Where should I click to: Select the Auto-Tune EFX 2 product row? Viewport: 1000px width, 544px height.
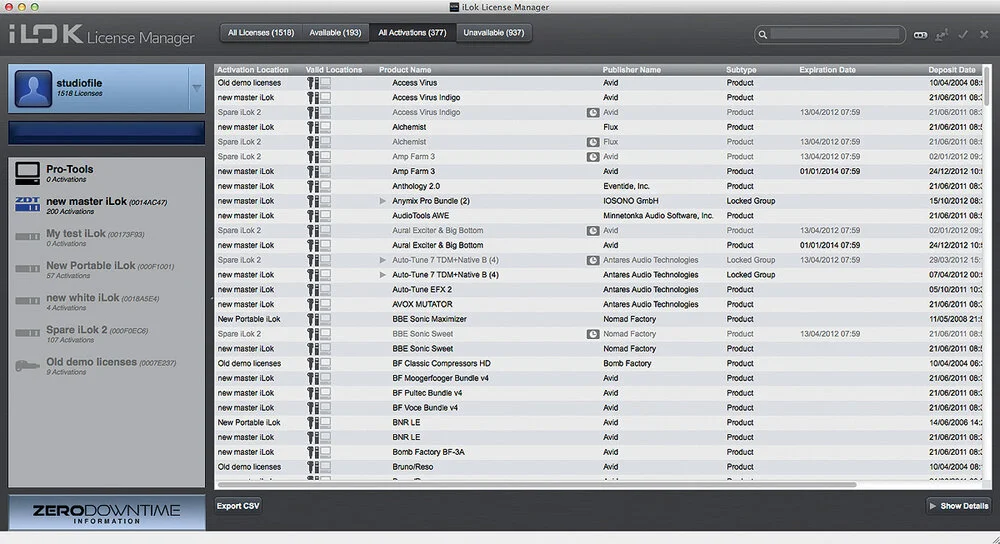pyautogui.click(x=599, y=290)
